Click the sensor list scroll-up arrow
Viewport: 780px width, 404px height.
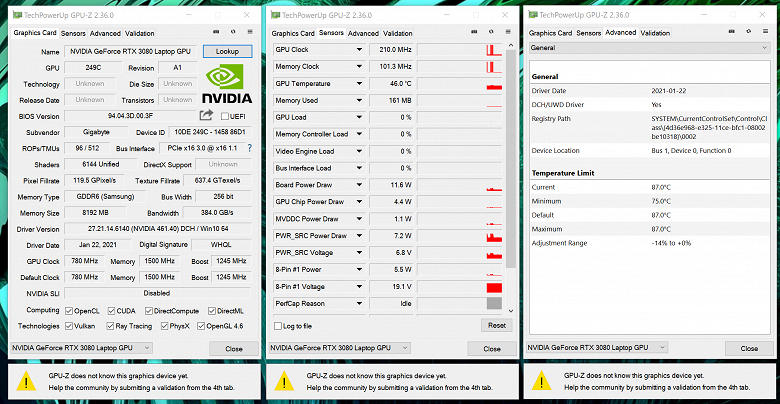[510, 46]
